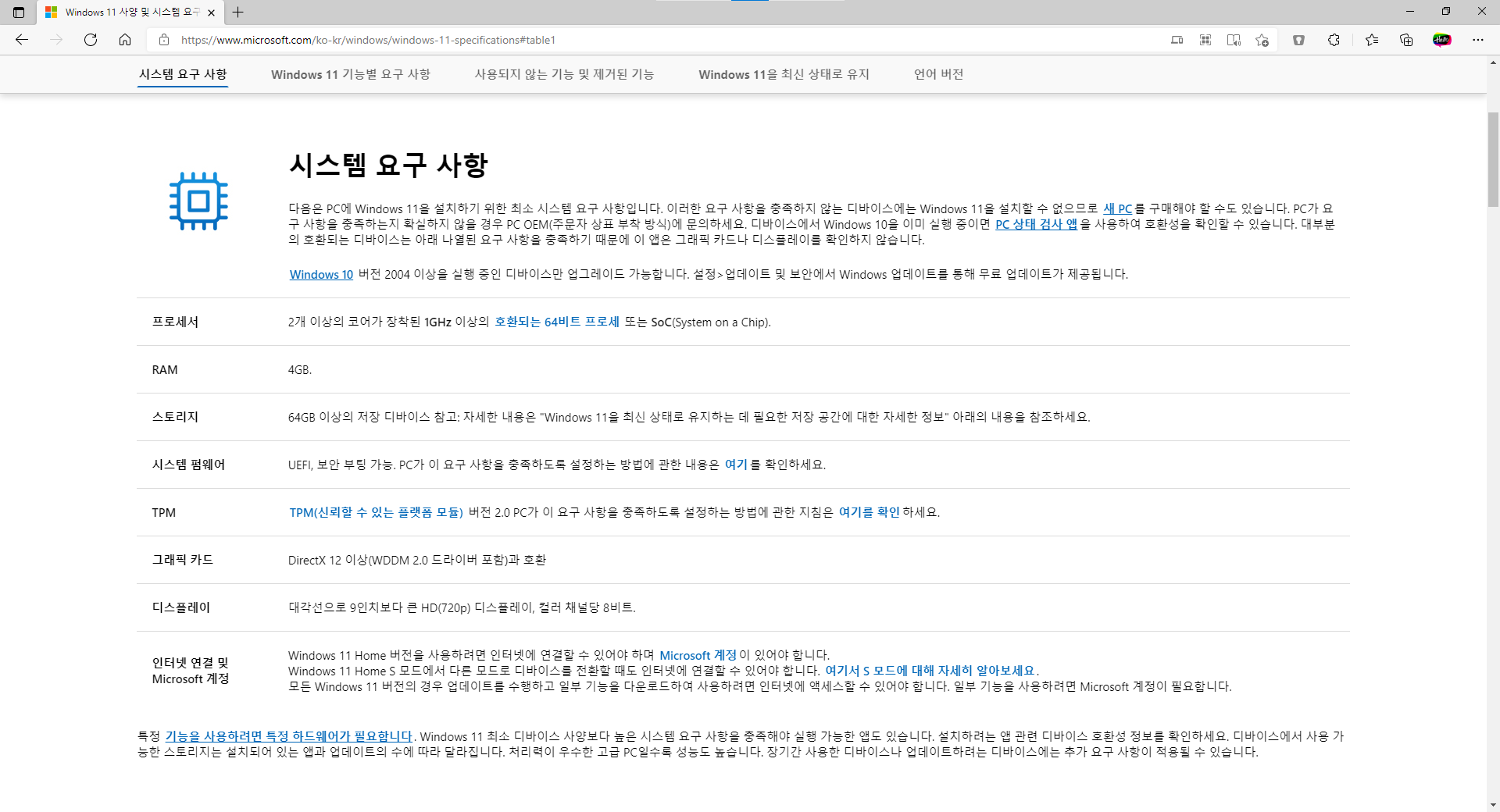This screenshot has width=1500, height=812.
Task: Click the RAM row label
Action: pos(165,369)
